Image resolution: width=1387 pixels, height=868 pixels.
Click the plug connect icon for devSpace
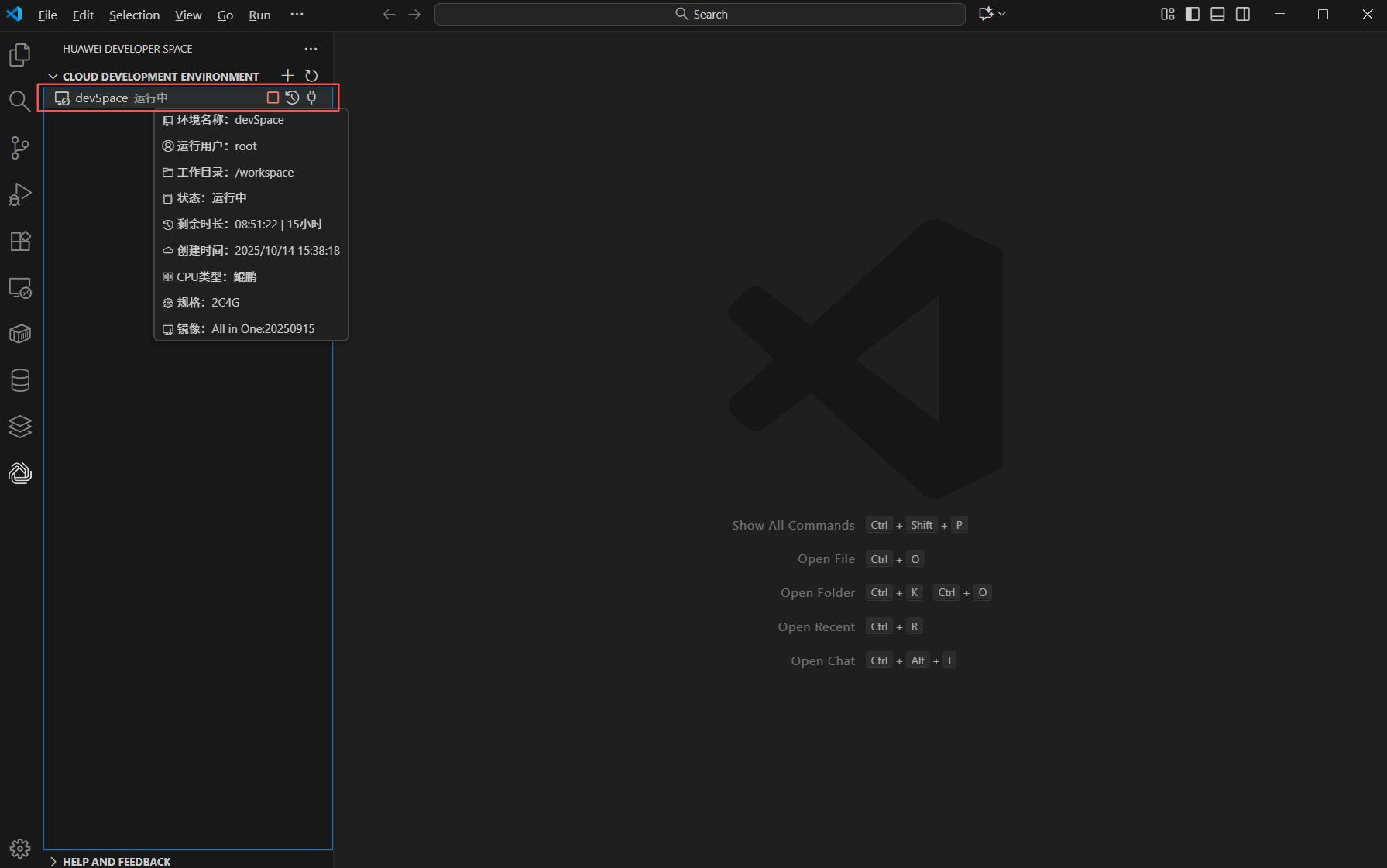[312, 98]
